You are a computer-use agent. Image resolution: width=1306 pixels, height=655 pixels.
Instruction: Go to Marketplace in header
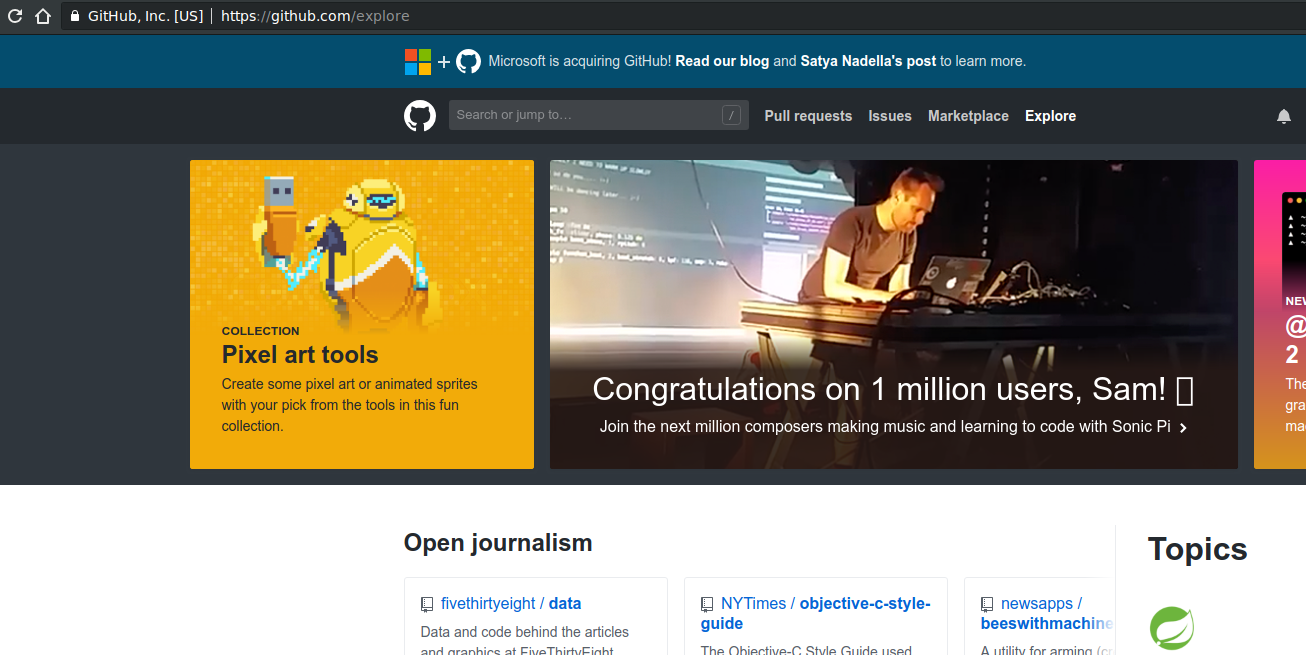[968, 116]
